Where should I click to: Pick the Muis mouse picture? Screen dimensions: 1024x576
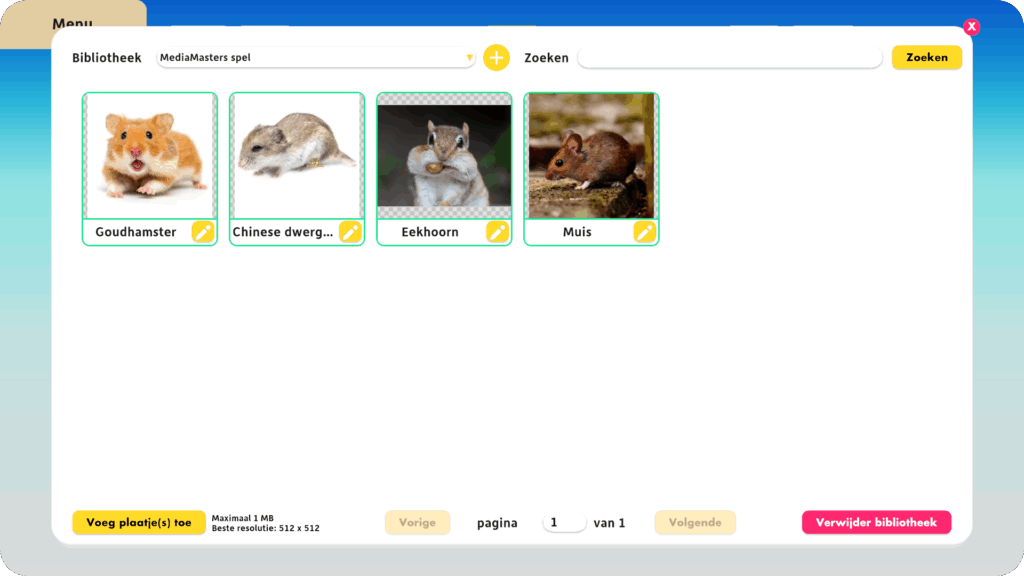(x=591, y=156)
